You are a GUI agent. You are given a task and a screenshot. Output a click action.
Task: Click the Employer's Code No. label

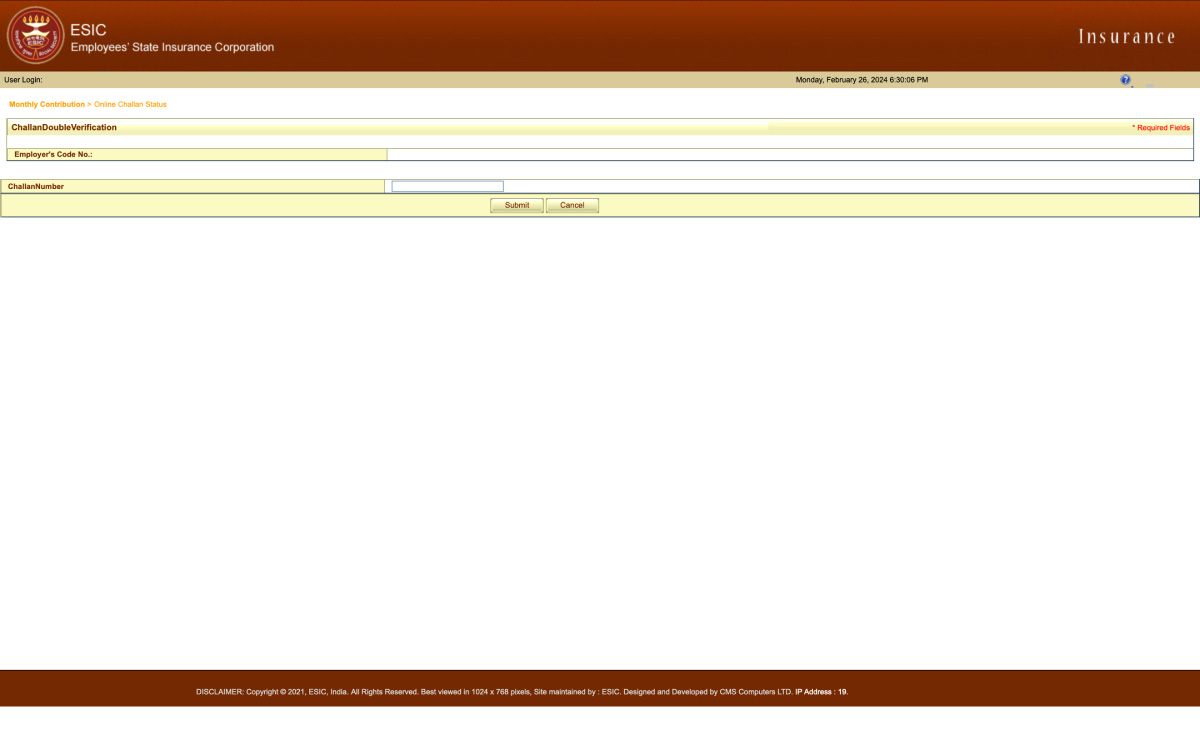coord(53,155)
